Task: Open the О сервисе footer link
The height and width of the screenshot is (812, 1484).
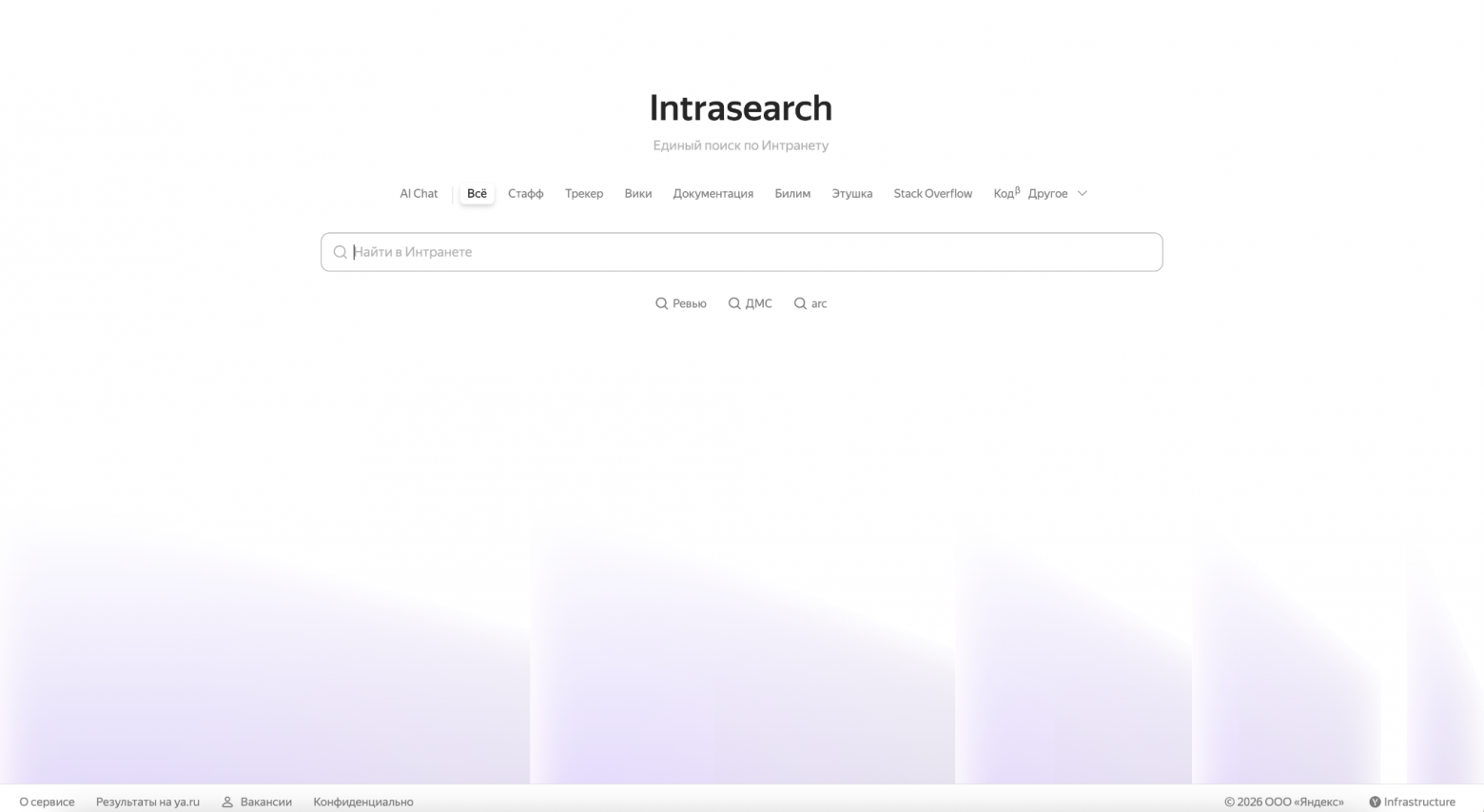Action: pos(47,802)
